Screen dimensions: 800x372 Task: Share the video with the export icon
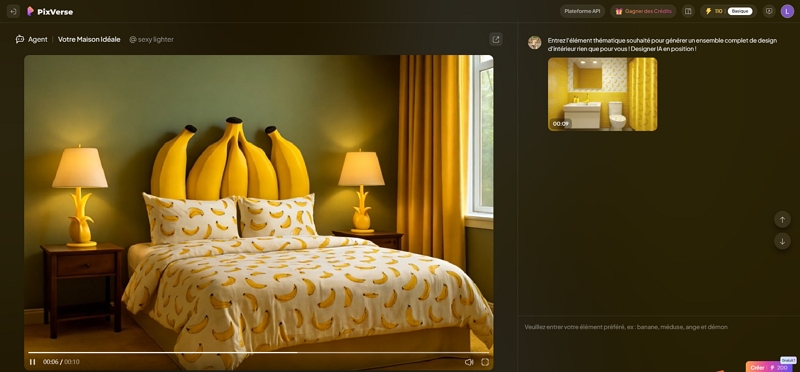(495, 39)
